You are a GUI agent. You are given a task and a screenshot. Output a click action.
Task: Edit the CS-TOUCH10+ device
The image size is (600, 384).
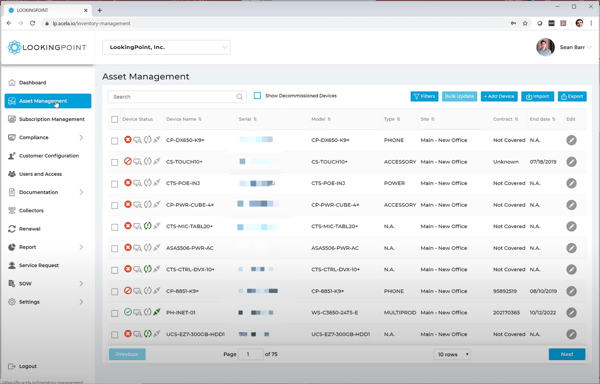[571, 162]
